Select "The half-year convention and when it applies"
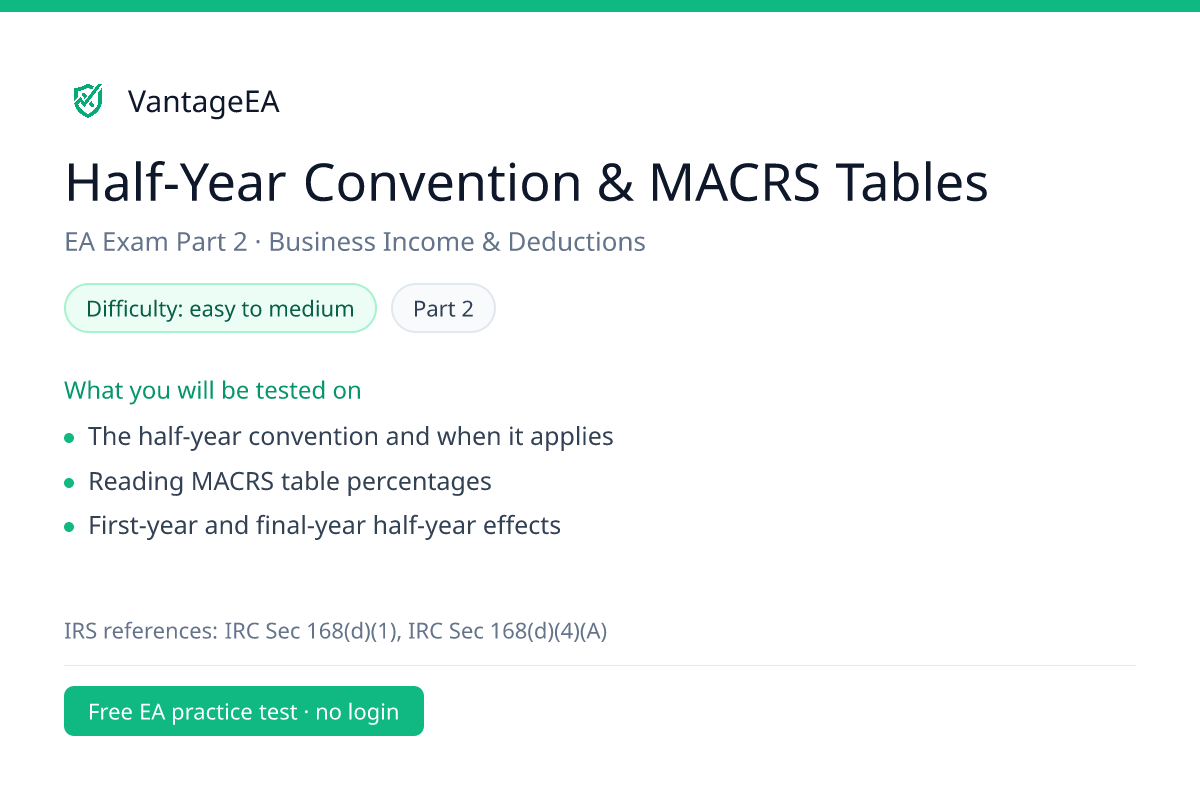1200x800 pixels. [x=351, y=437]
